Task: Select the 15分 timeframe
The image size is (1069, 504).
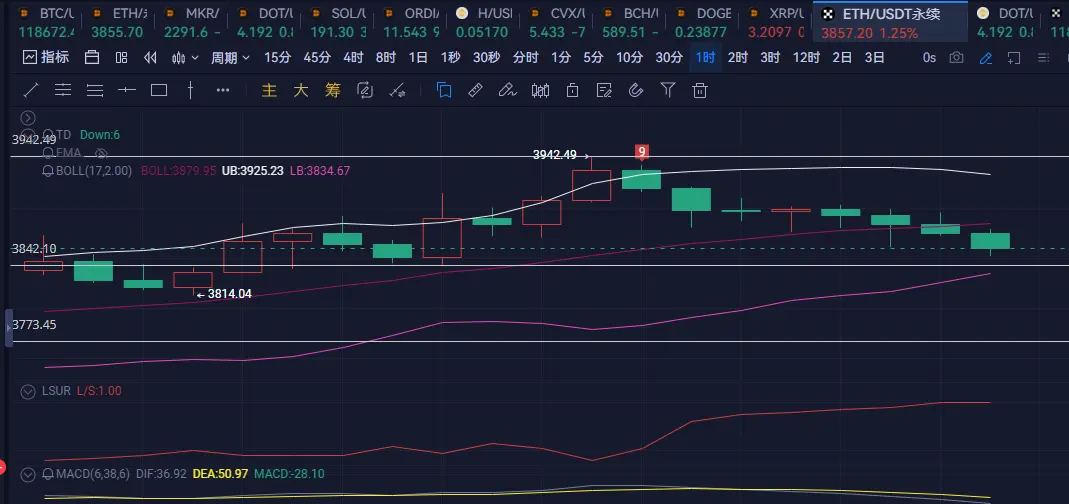Action: pos(277,58)
